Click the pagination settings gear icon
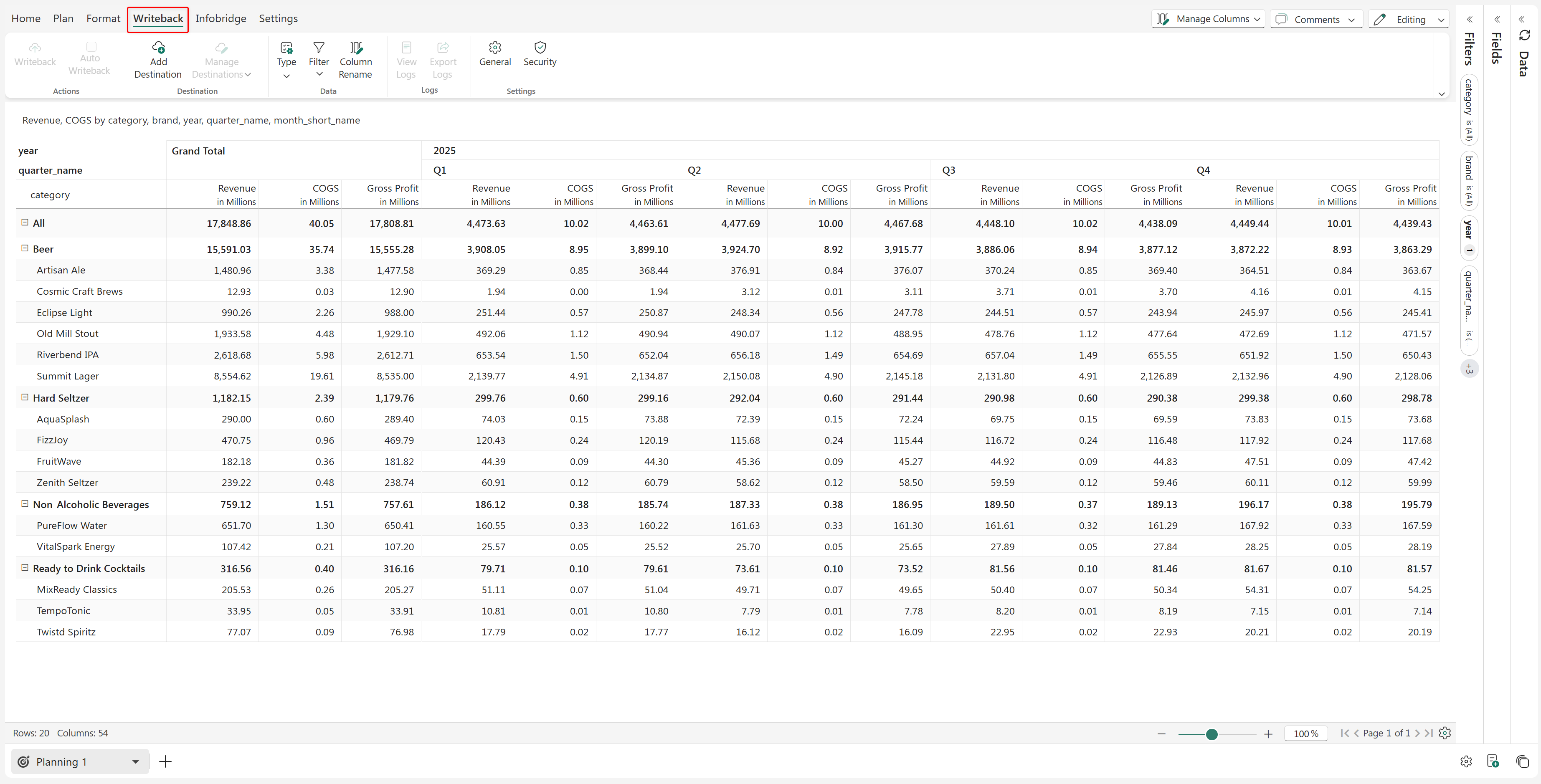 (1445, 733)
